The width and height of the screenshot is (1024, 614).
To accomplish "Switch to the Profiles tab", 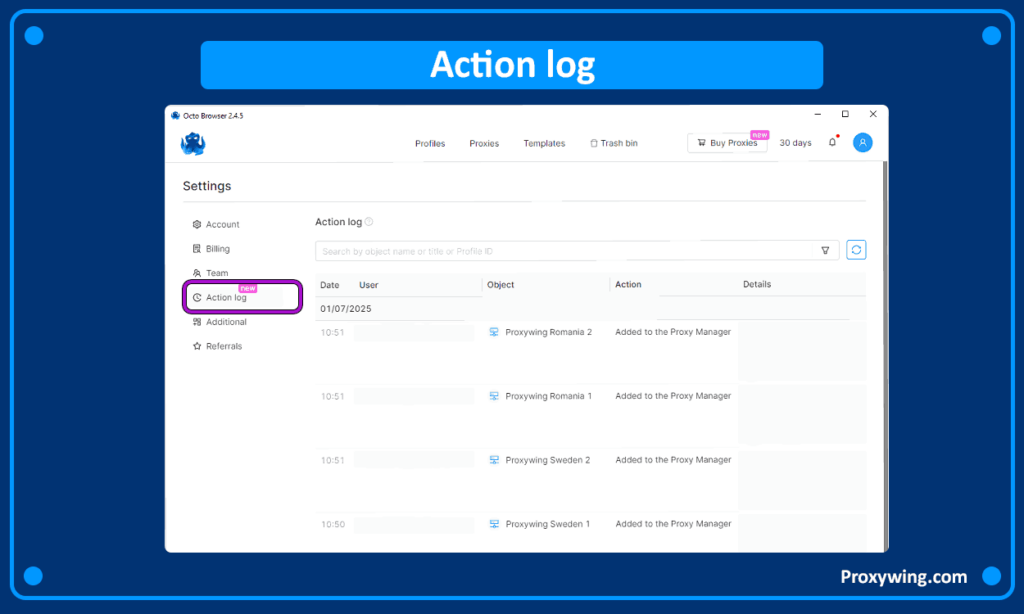I will coord(430,144).
